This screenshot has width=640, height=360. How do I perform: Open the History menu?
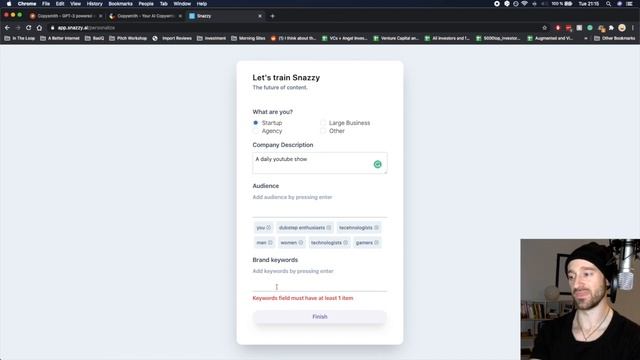[94, 4]
